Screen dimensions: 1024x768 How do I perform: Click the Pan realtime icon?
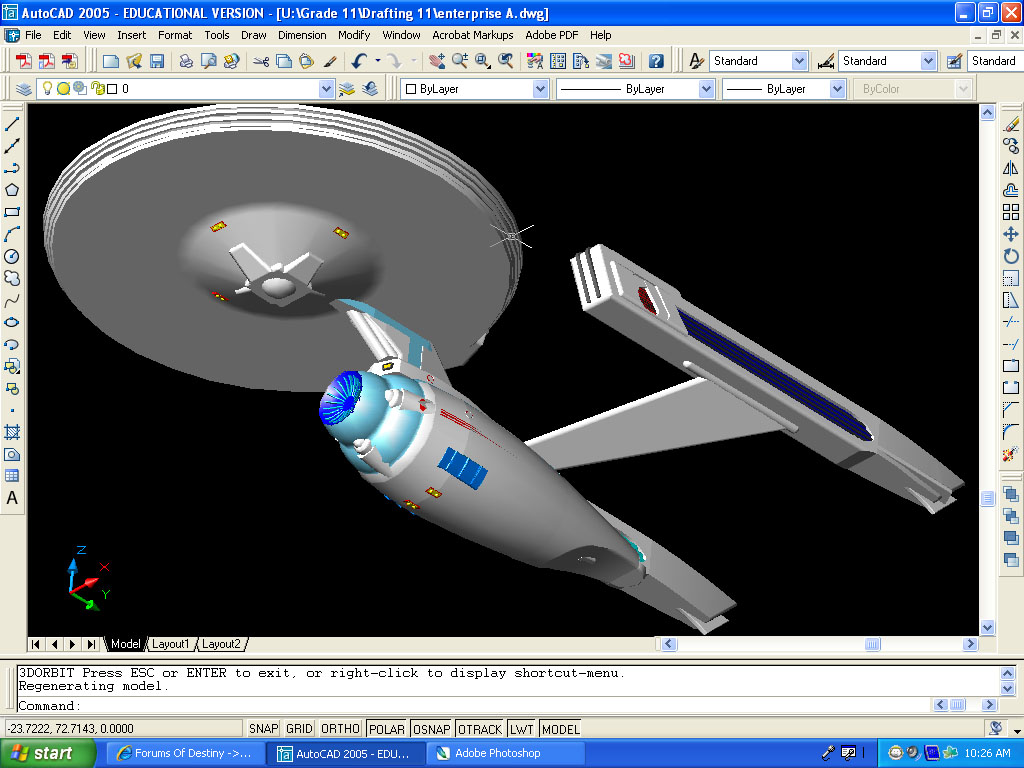pos(437,61)
